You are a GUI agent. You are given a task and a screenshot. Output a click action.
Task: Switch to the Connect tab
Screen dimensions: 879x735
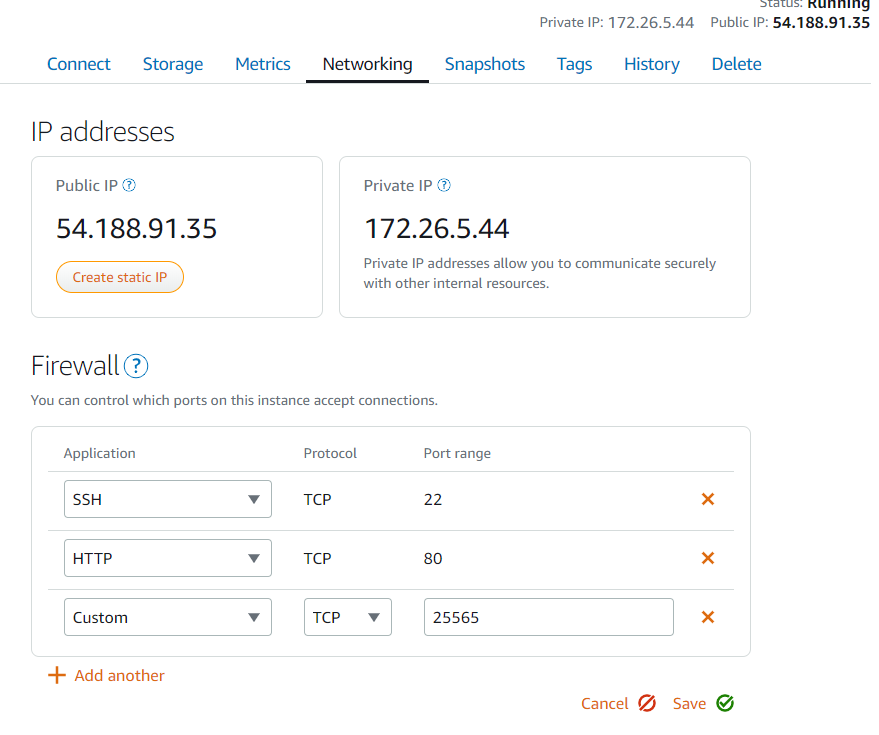coord(78,64)
